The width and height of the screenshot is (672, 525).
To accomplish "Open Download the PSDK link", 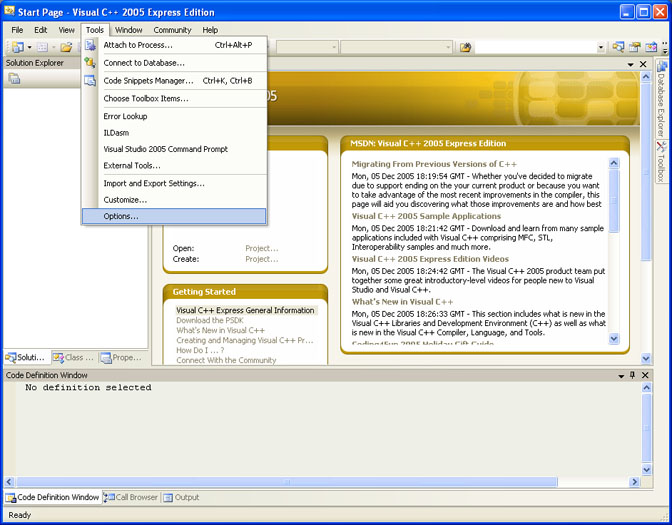I will (210, 320).
